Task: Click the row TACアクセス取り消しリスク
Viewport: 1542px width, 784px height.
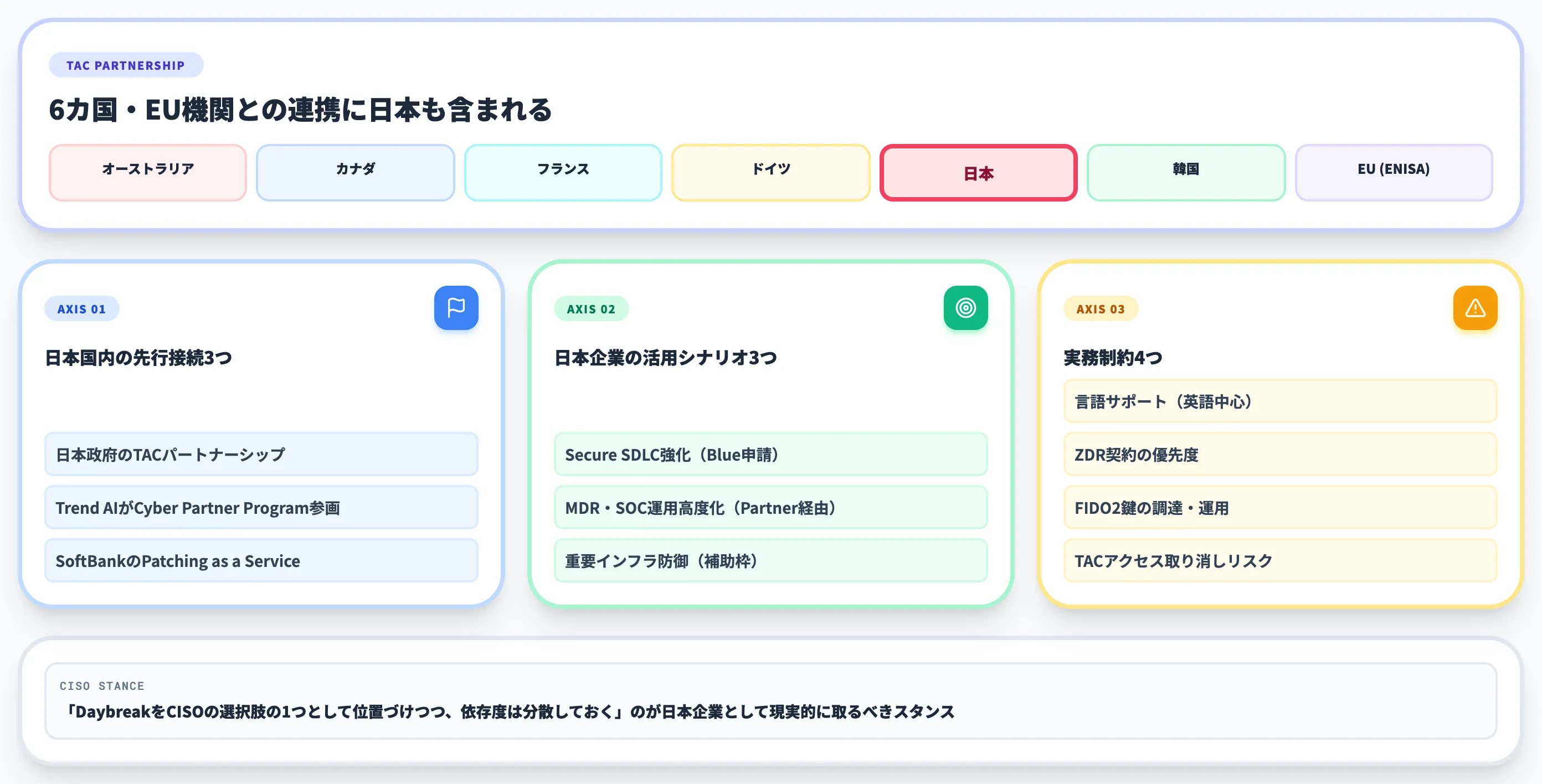Action: point(1281,561)
